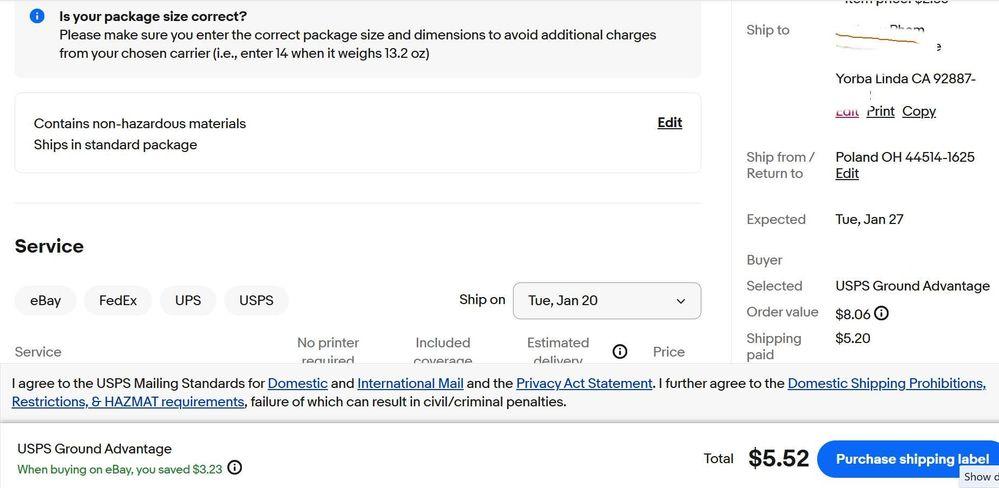Print the Ship to address
The height and width of the screenshot is (488, 999).
[x=880, y=111]
